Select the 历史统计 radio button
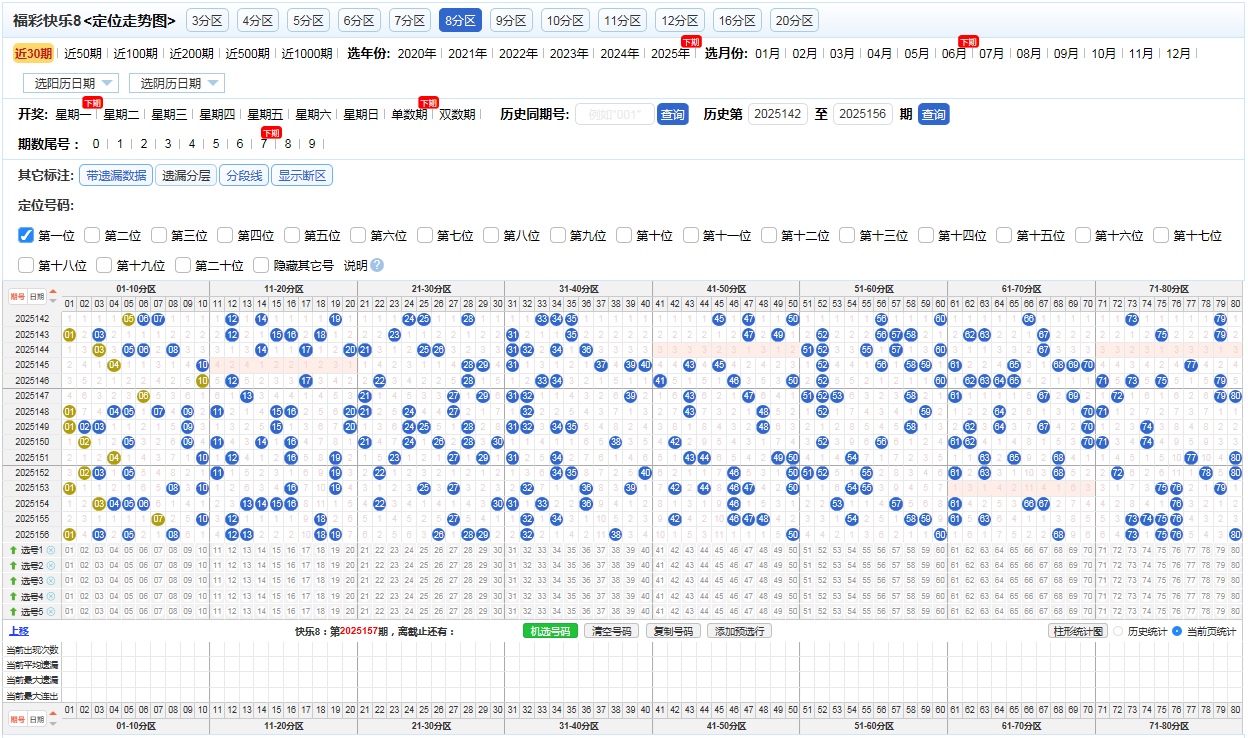The image size is (1248, 738). coord(1118,631)
